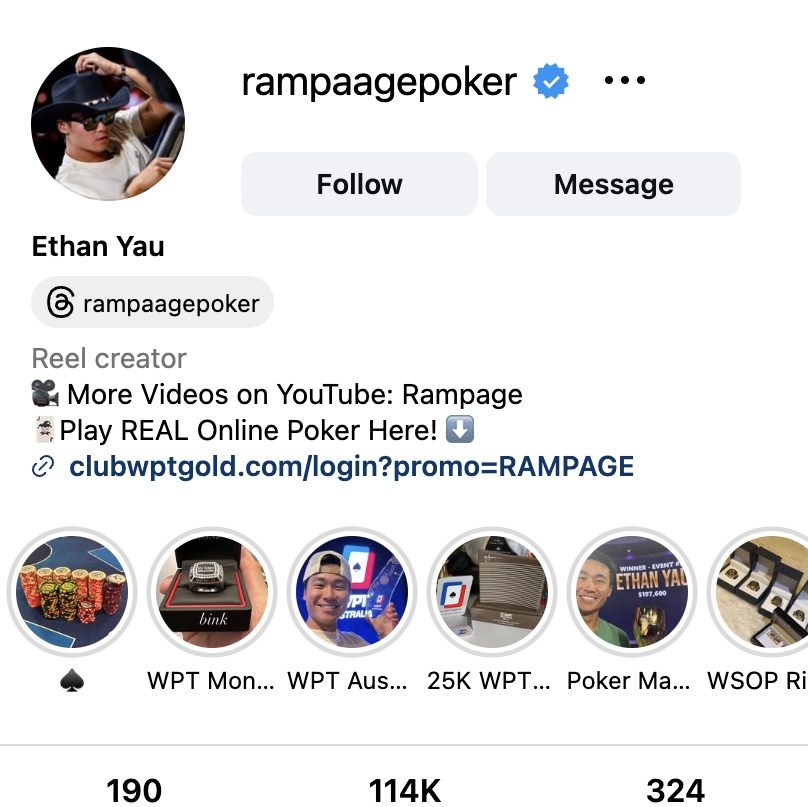Click the chain link icon beside URL

coord(43,466)
